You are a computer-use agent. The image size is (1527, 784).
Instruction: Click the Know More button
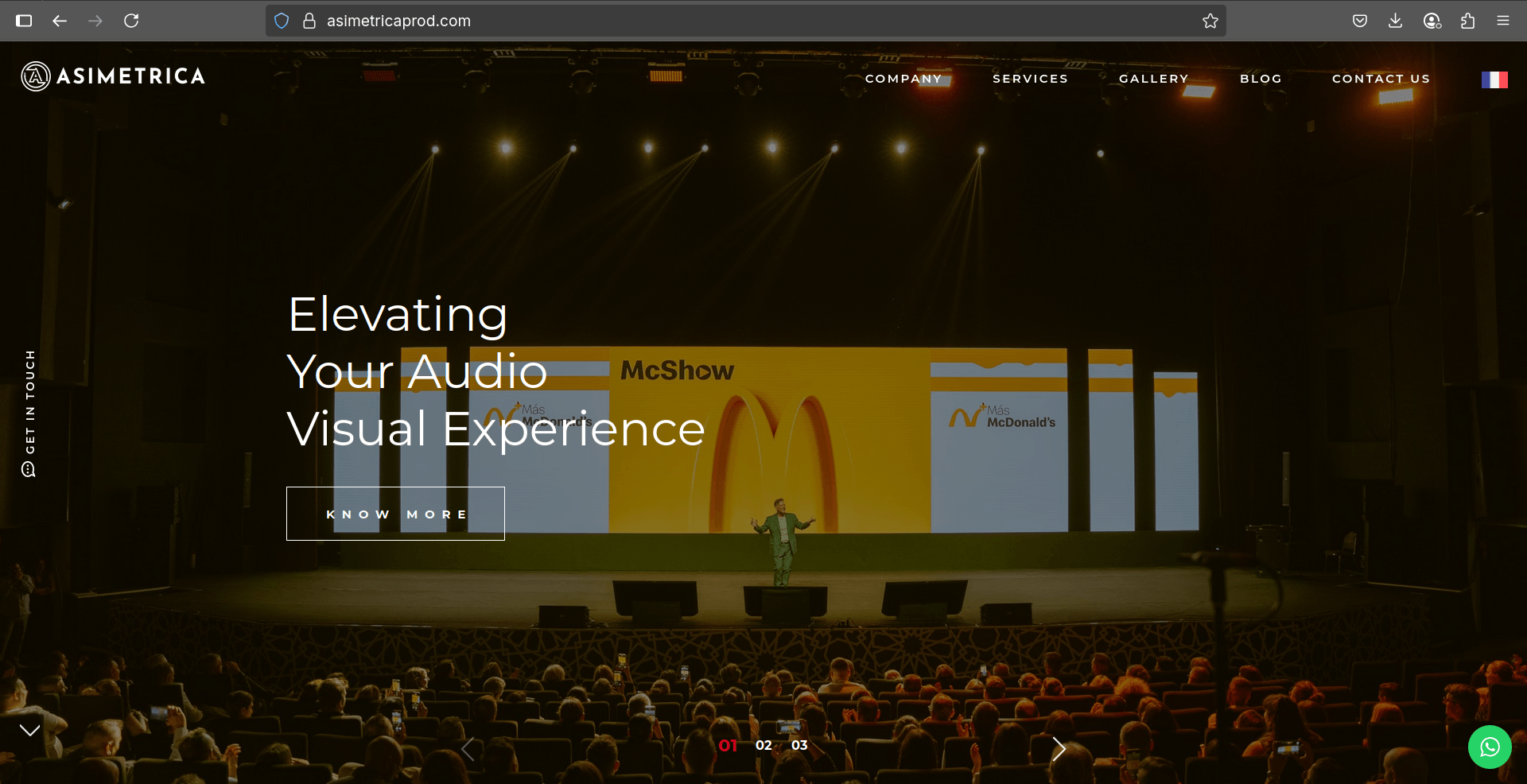(395, 514)
